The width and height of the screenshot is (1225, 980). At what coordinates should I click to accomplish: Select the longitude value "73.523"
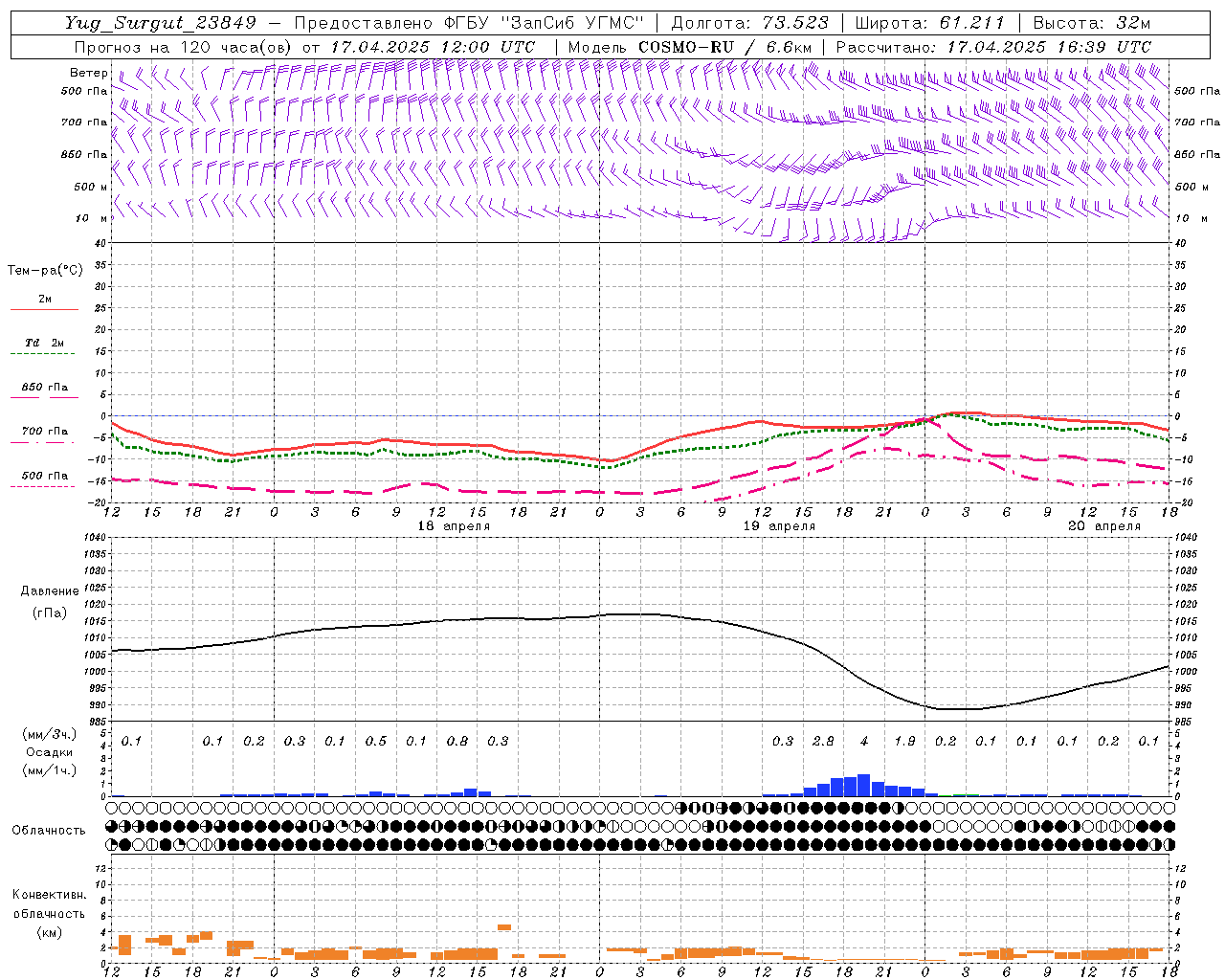[x=796, y=23]
